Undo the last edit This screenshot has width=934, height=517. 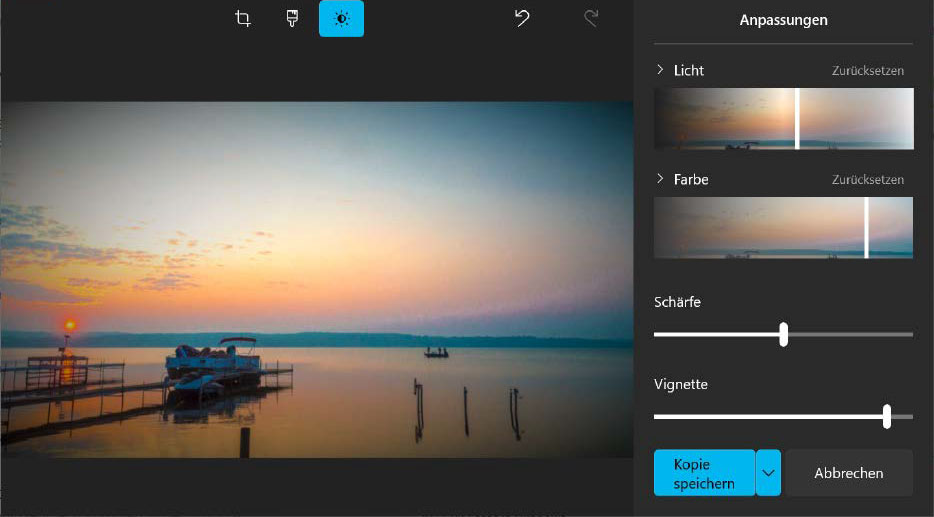click(522, 18)
